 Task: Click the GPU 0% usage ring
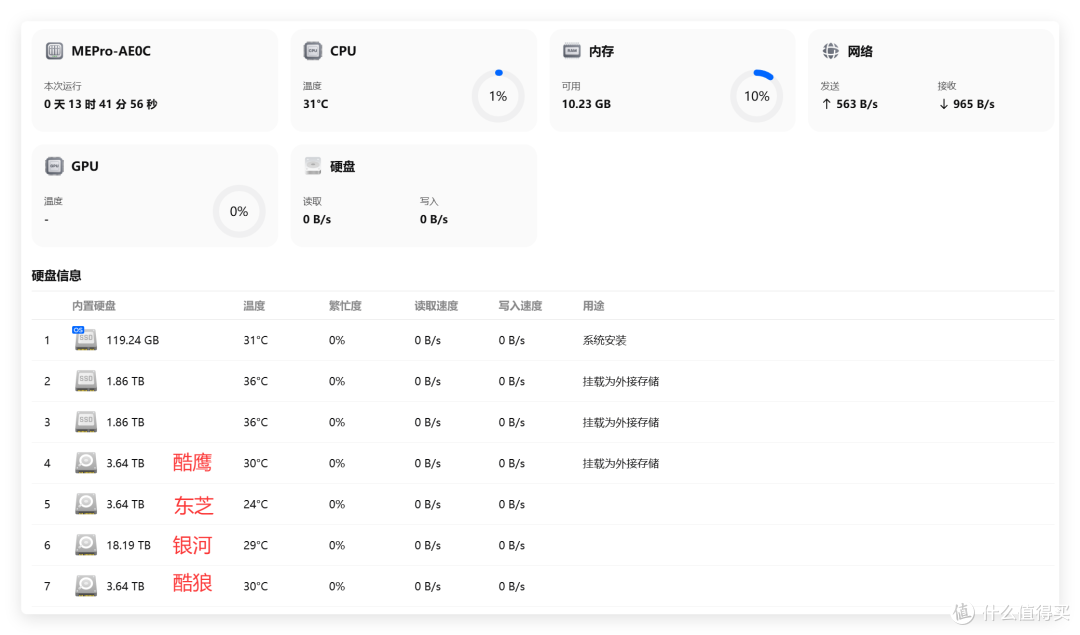pyautogui.click(x=239, y=211)
